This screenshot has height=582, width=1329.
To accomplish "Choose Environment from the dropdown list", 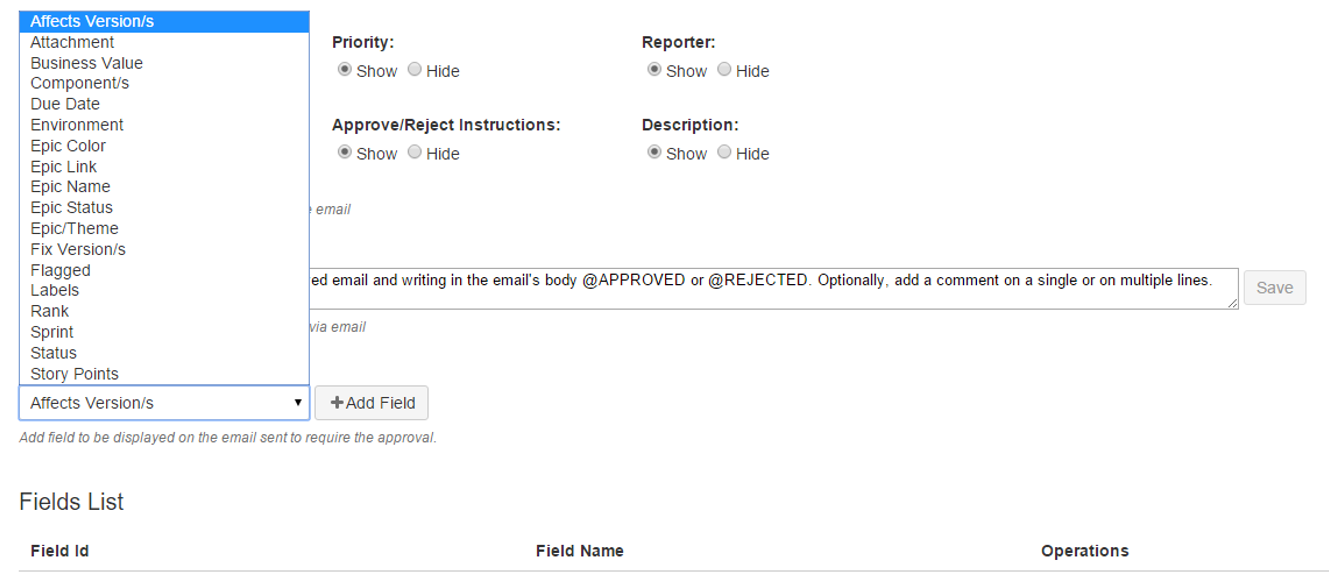I will tap(164, 125).
